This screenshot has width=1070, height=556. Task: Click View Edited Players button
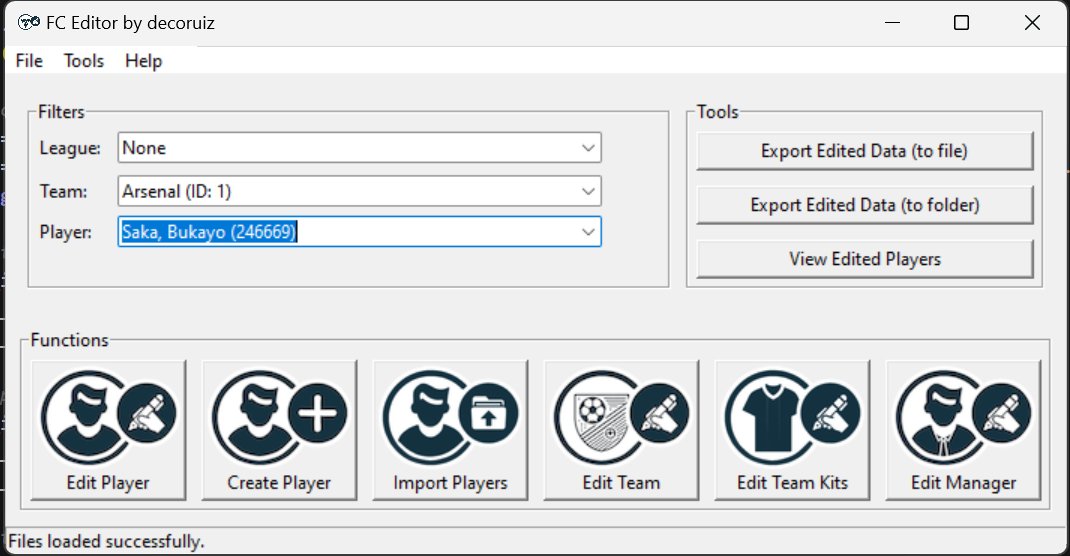(865, 259)
